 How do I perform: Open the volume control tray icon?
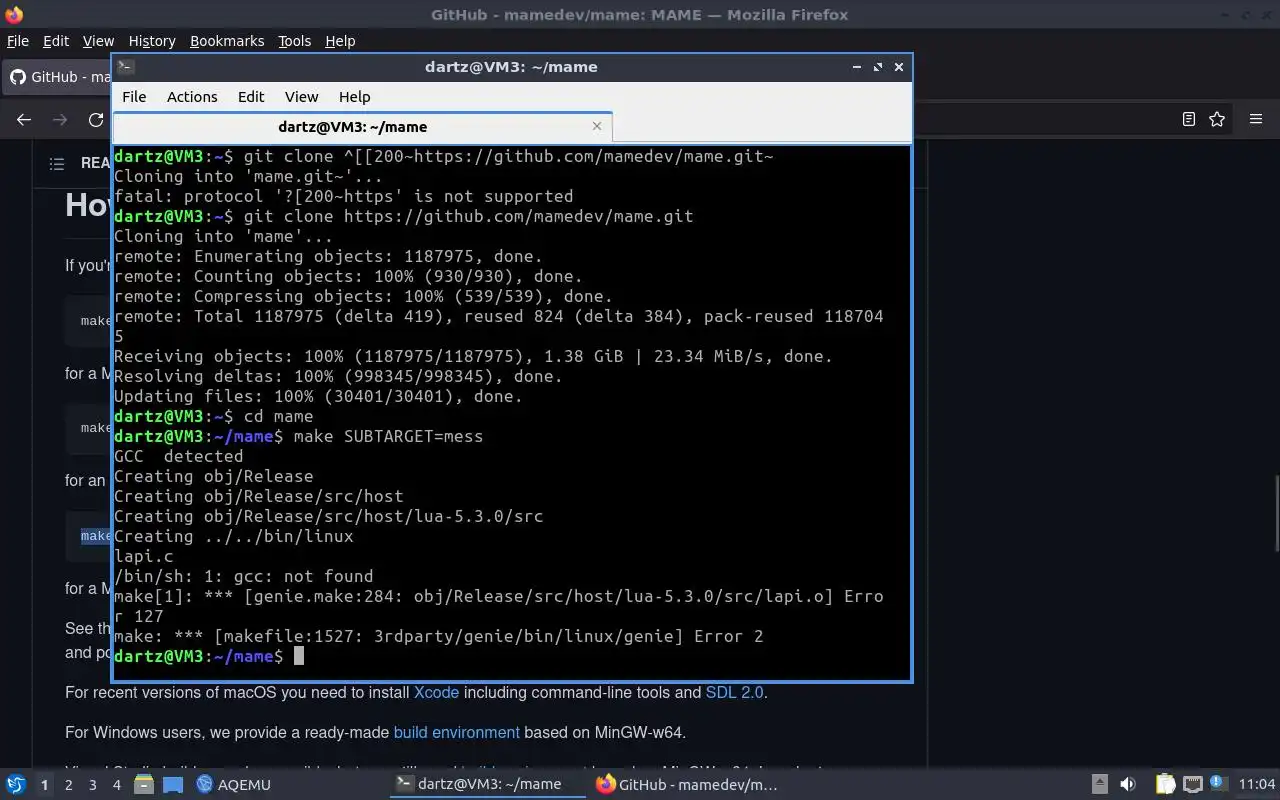click(x=1127, y=784)
